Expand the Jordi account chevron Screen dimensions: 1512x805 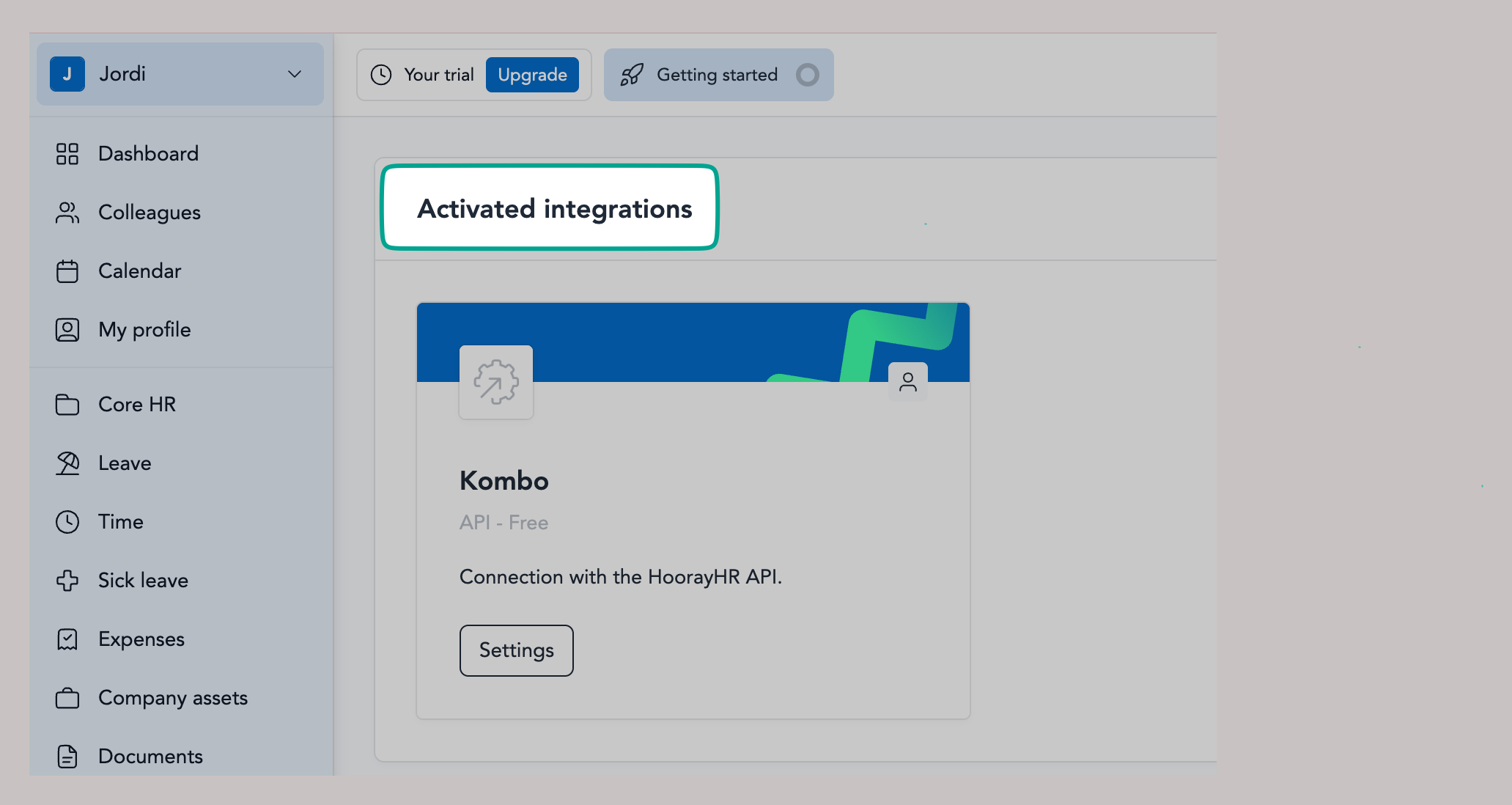[x=295, y=74]
